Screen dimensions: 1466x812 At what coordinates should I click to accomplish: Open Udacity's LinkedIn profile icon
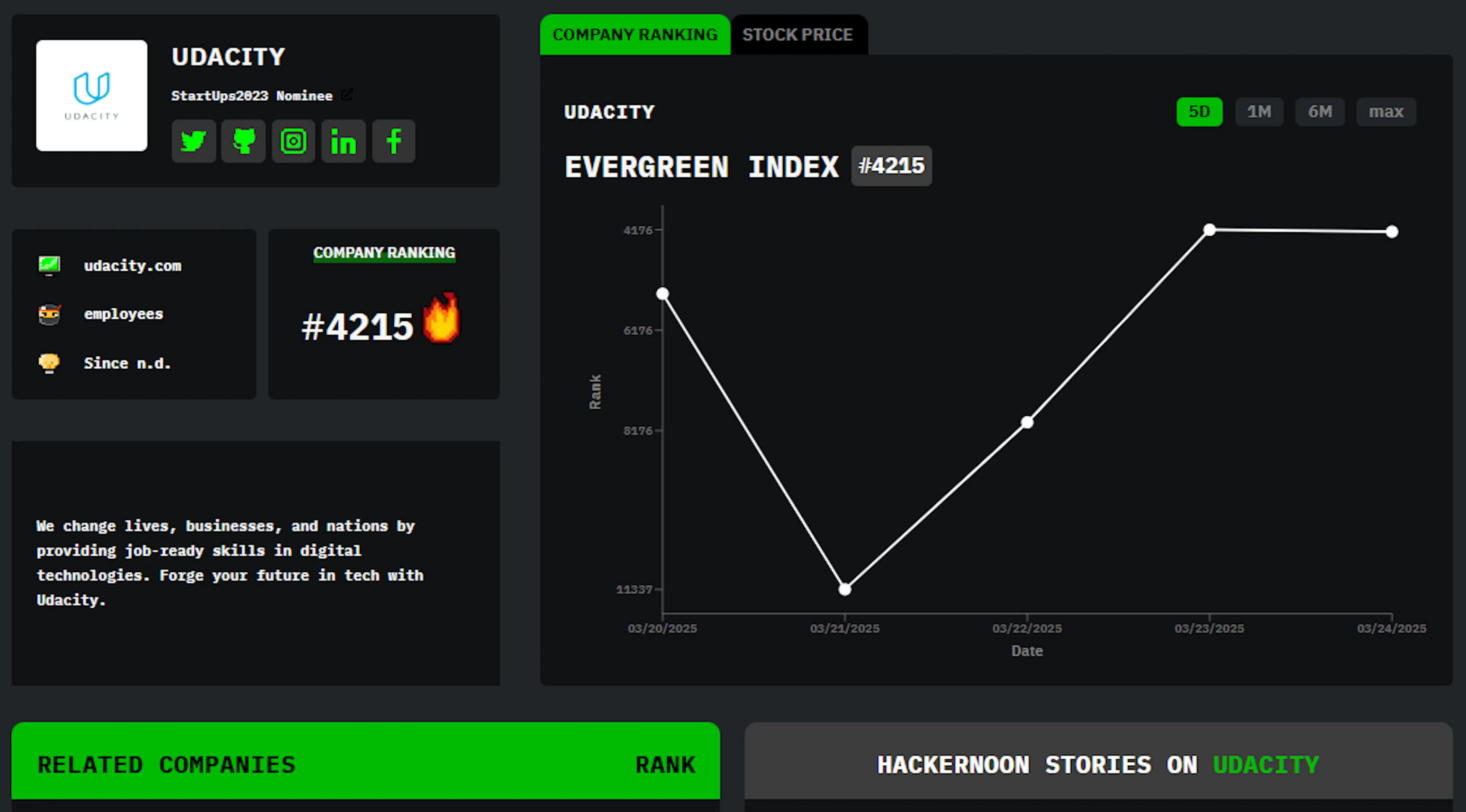coord(344,141)
